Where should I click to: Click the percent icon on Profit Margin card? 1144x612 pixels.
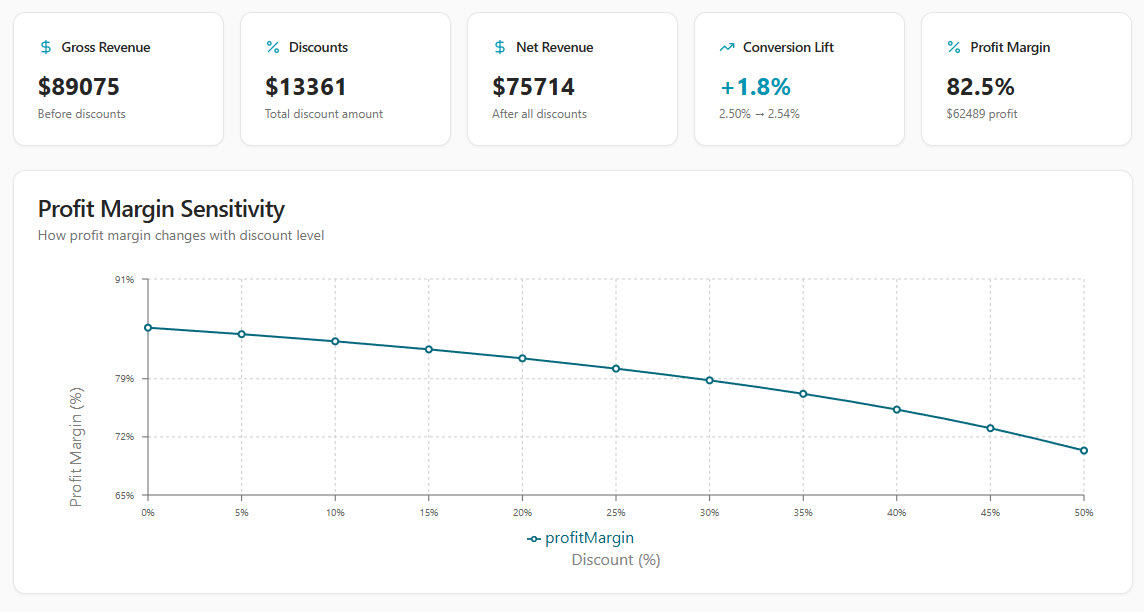pyautogui.click(x=952, y=46)
